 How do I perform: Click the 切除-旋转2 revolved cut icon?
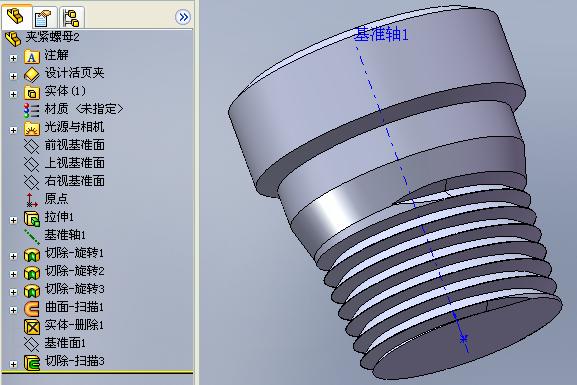point(32,272)
